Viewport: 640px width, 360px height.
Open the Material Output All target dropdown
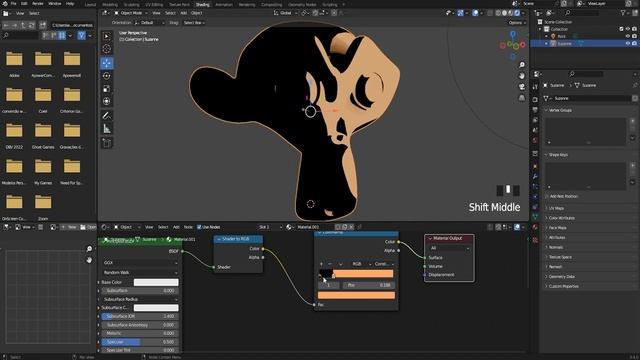pos(449,248)
